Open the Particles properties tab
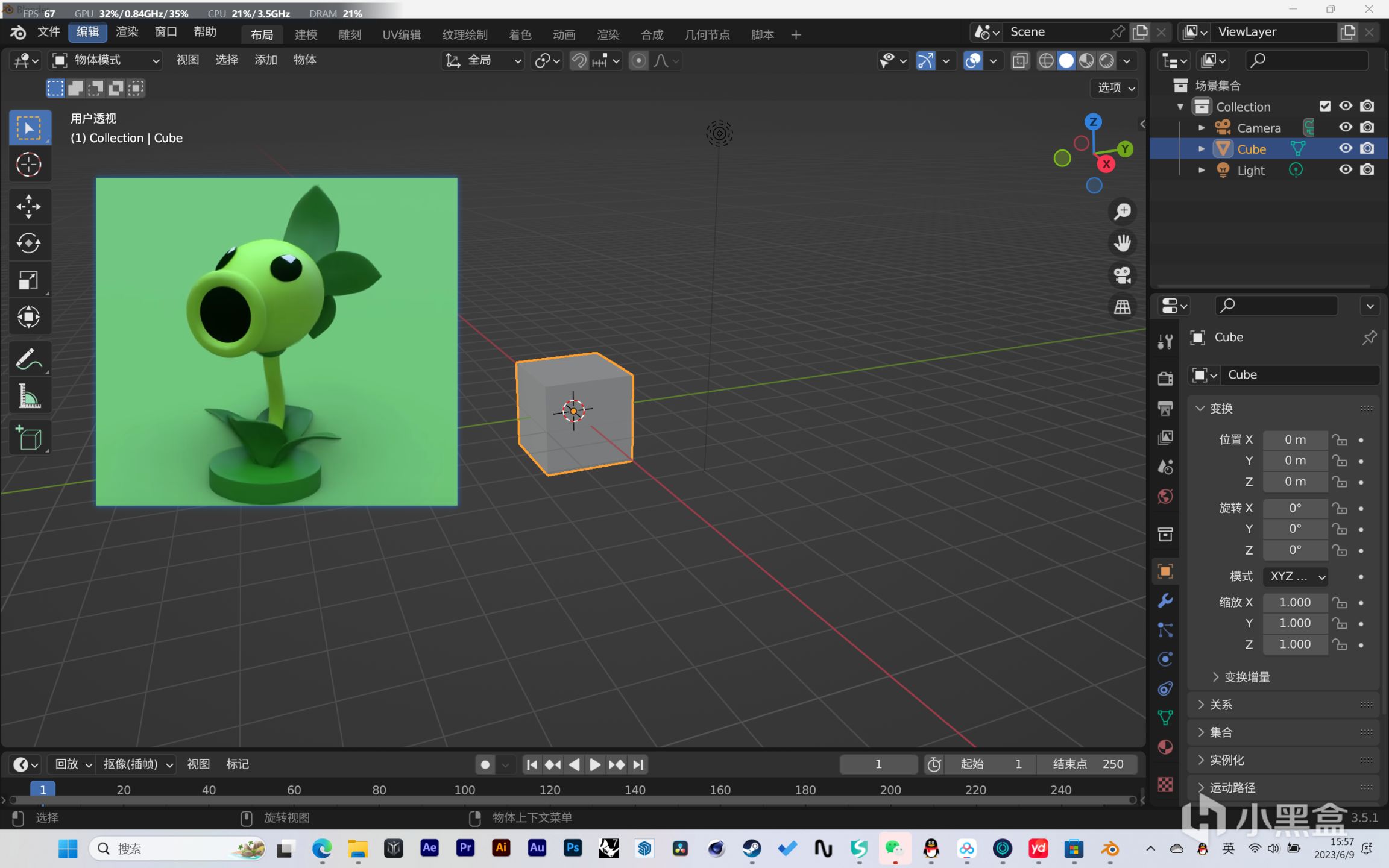Screen dimensions: 1389x868 click(x=1165, y=630)
